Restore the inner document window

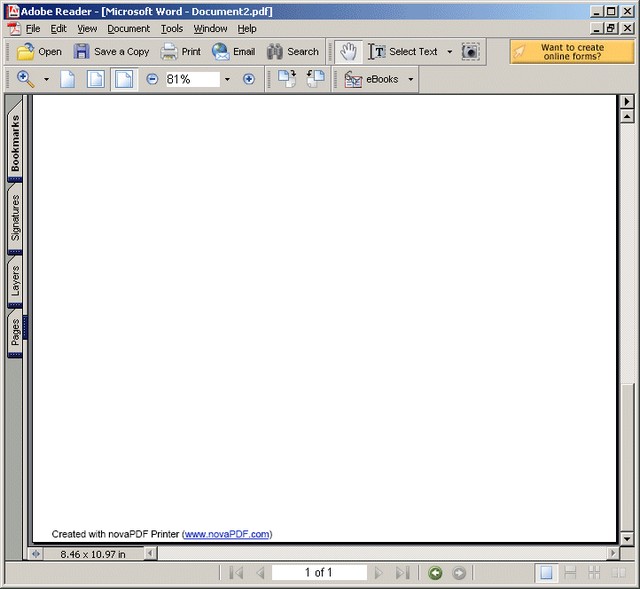611,28
